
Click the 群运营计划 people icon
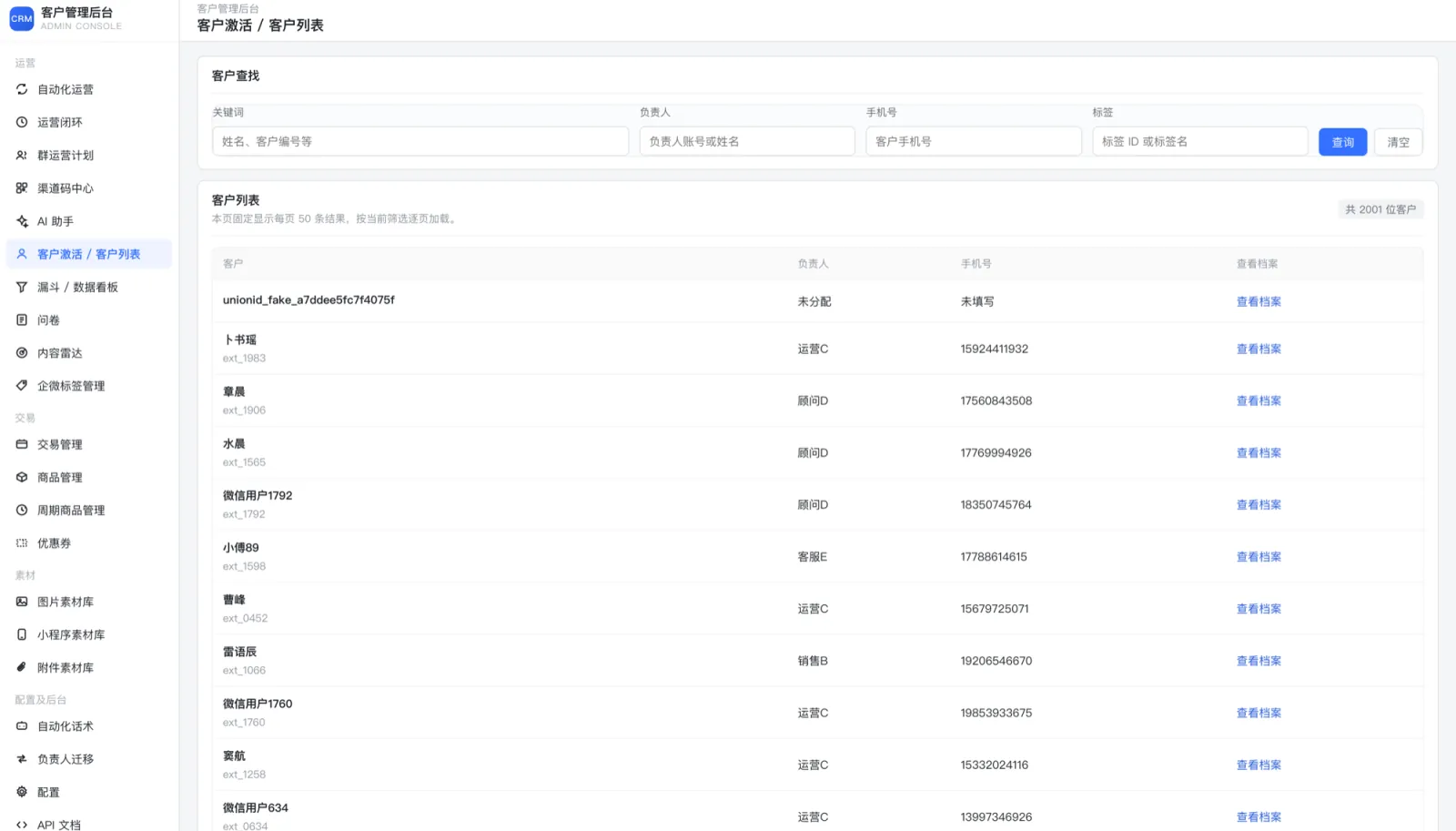[22, 155]
